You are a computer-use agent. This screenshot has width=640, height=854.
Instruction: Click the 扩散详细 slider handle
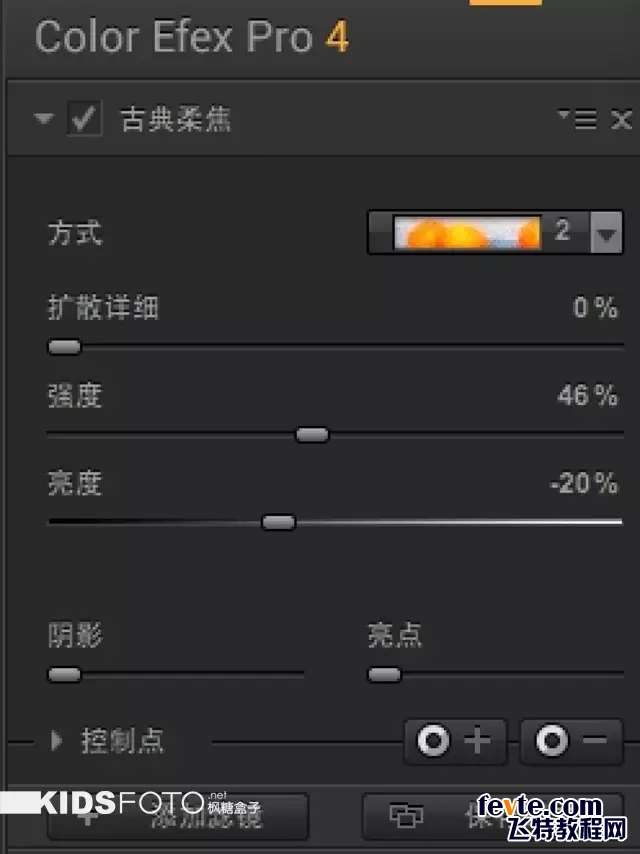pyautogui.click(x=65, y=346)
